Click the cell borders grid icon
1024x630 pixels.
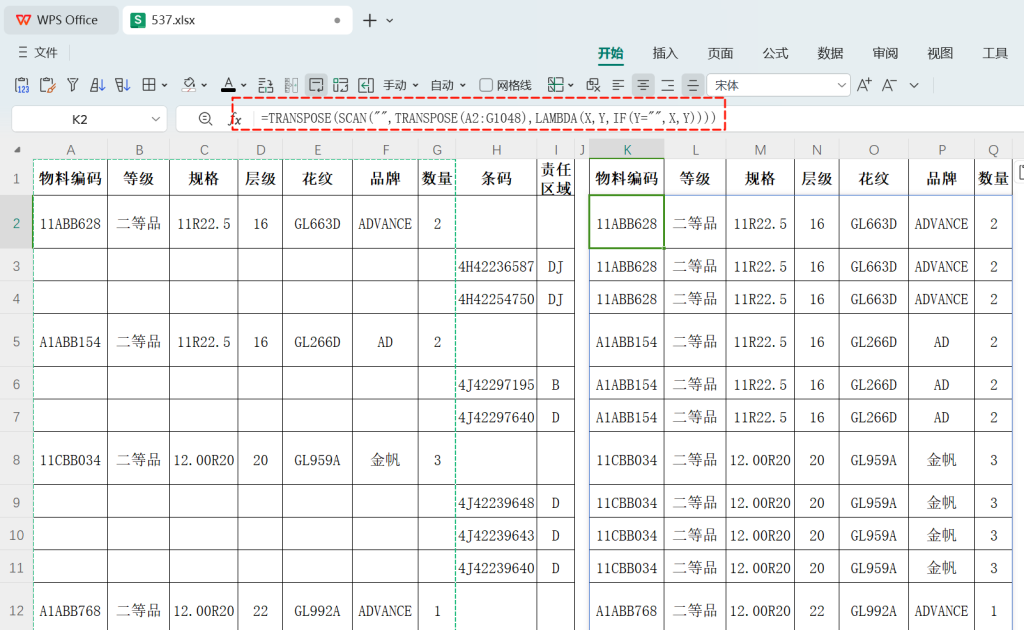click(149, 85)
